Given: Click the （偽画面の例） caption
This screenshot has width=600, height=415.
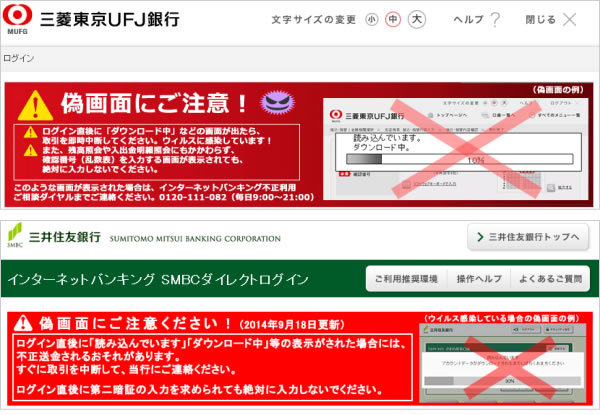Looking at the screenshot, I should [x=558, y=90].
